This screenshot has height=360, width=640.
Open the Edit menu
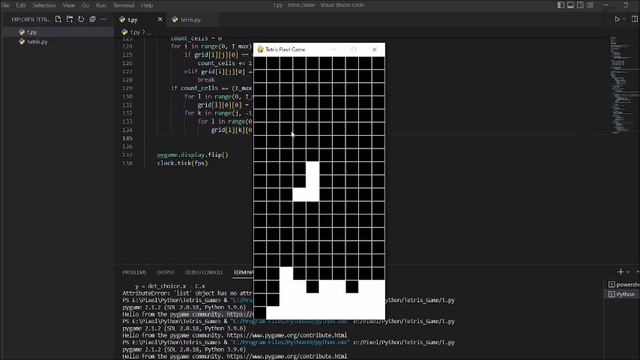pos(20,5)
